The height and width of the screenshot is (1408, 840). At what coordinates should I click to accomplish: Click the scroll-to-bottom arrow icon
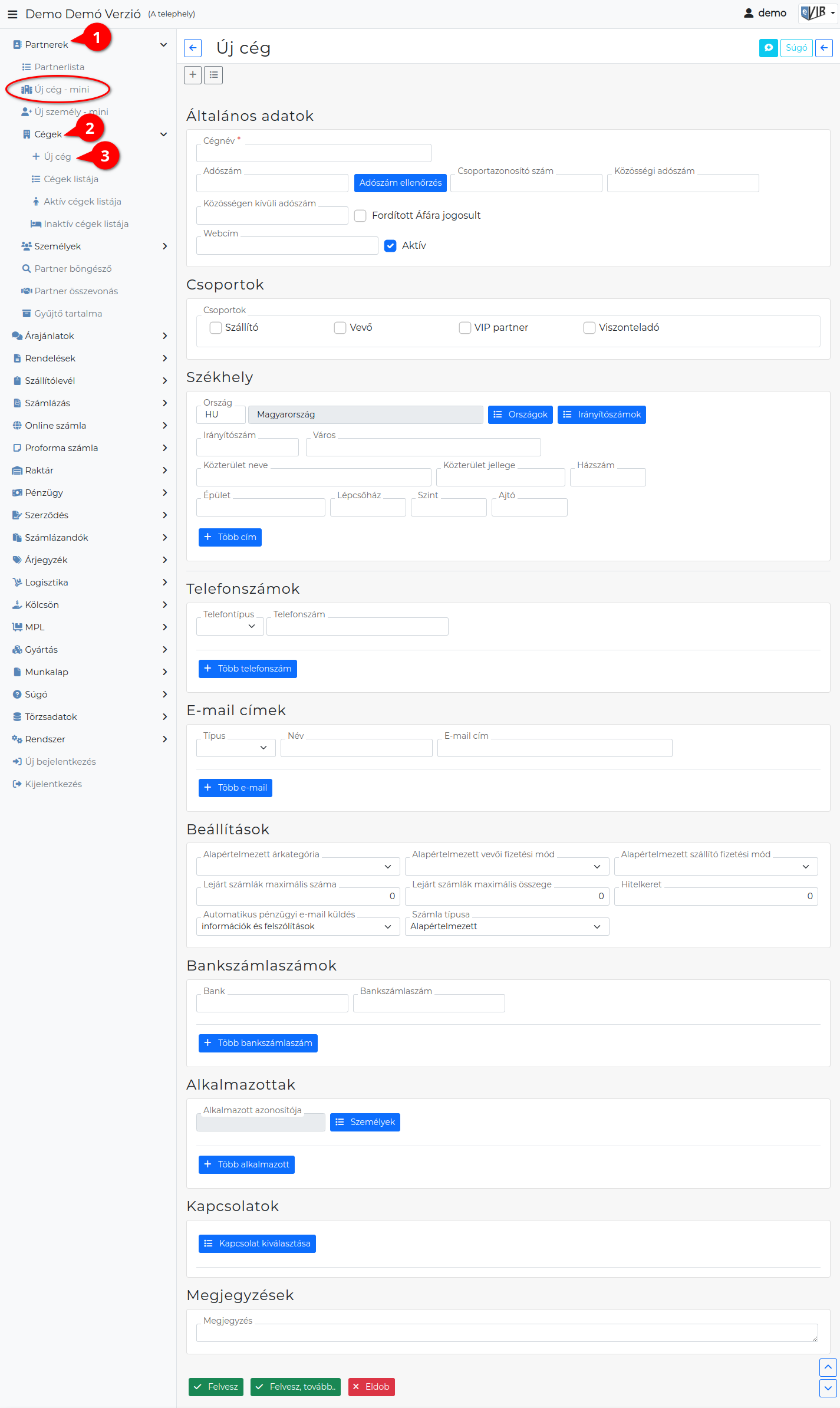point(828,1388)
